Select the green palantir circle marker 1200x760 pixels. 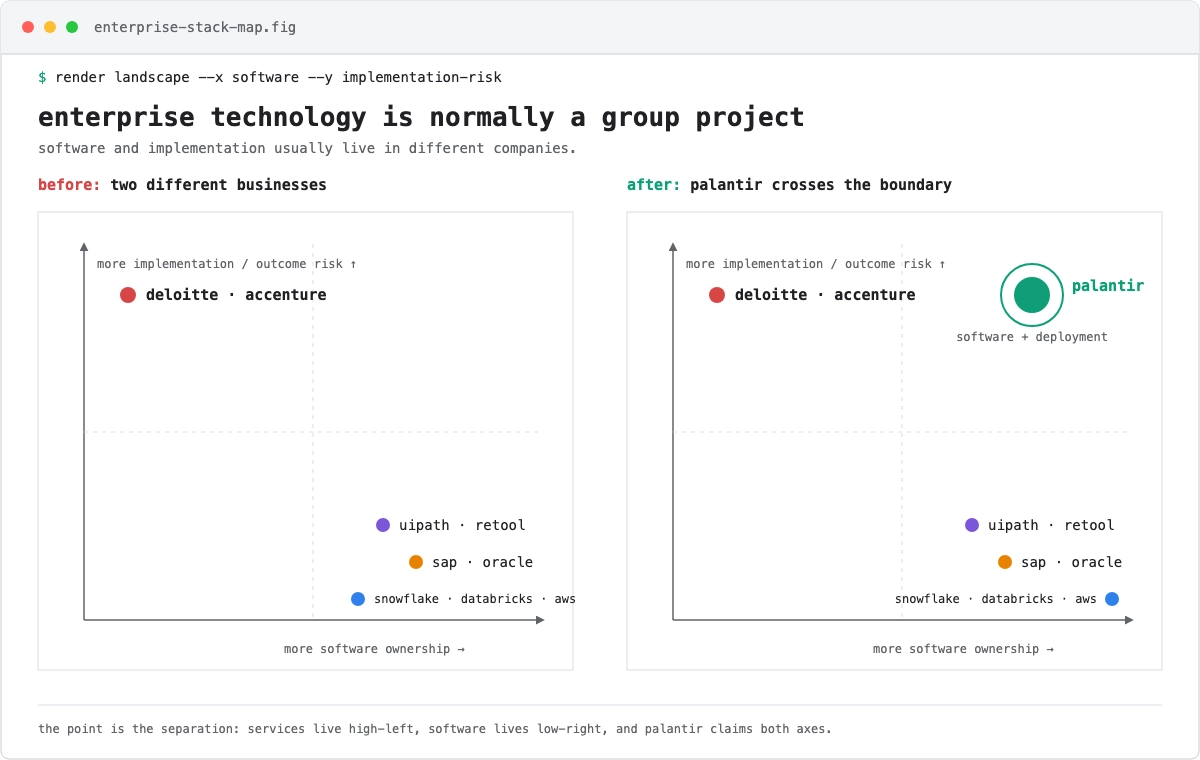pyautogui.click(x=1032, y=295)
